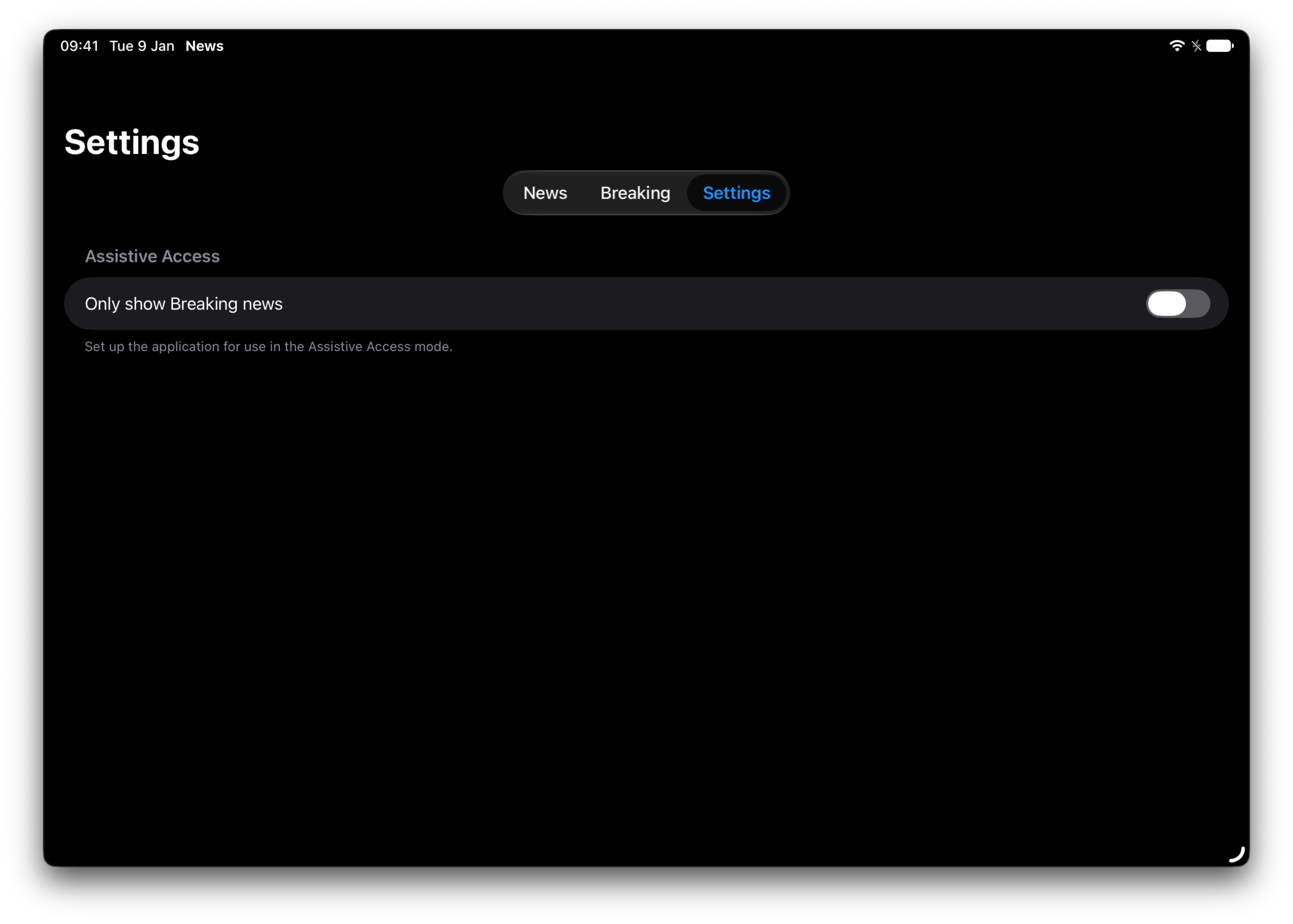
Task: Click the window resize corner handle
Action: [x=1236, y=855]
